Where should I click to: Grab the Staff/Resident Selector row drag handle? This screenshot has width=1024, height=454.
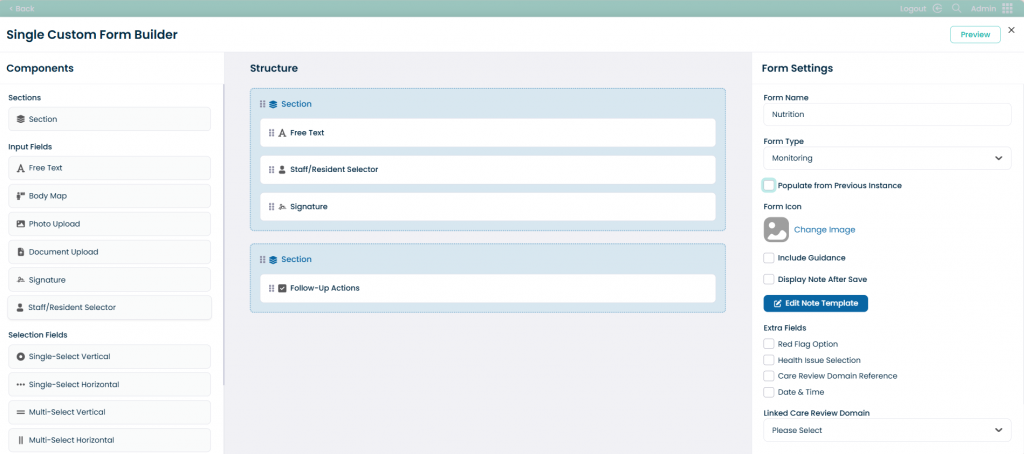pyautogui.click(x=272, y=170)
